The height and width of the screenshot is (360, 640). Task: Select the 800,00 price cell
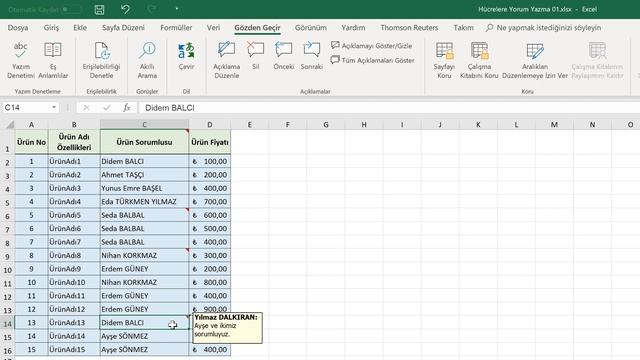210,282
